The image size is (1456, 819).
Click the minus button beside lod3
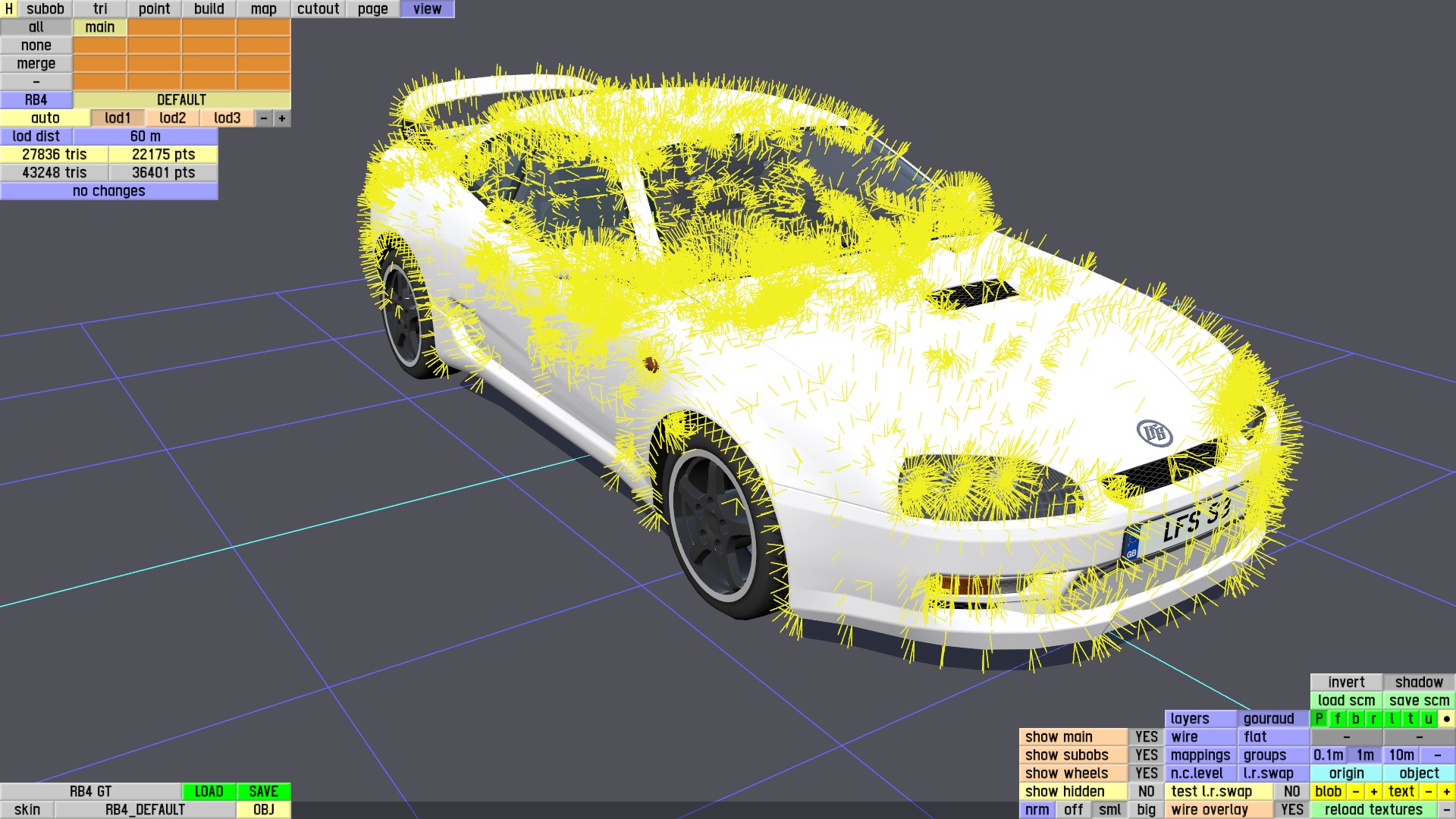pos(264,118)
